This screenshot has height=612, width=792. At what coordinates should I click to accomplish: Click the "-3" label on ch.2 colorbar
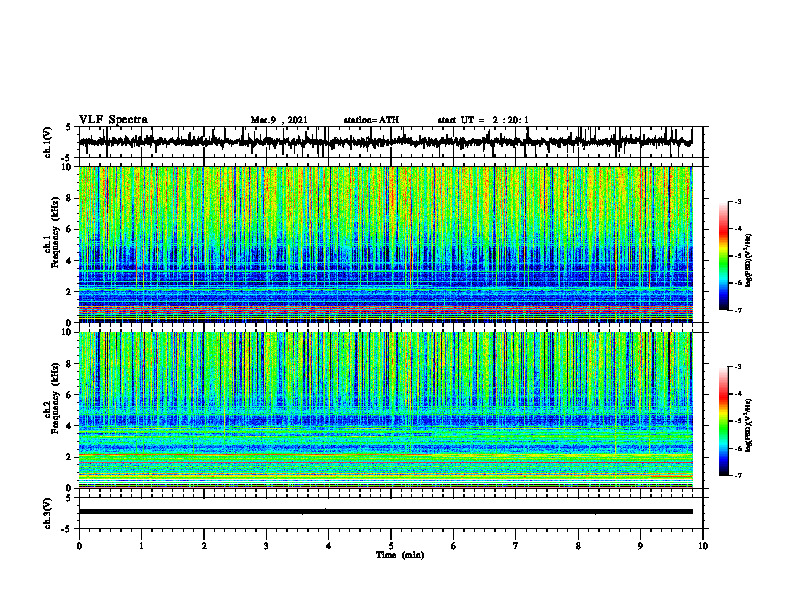click(737, 367)
